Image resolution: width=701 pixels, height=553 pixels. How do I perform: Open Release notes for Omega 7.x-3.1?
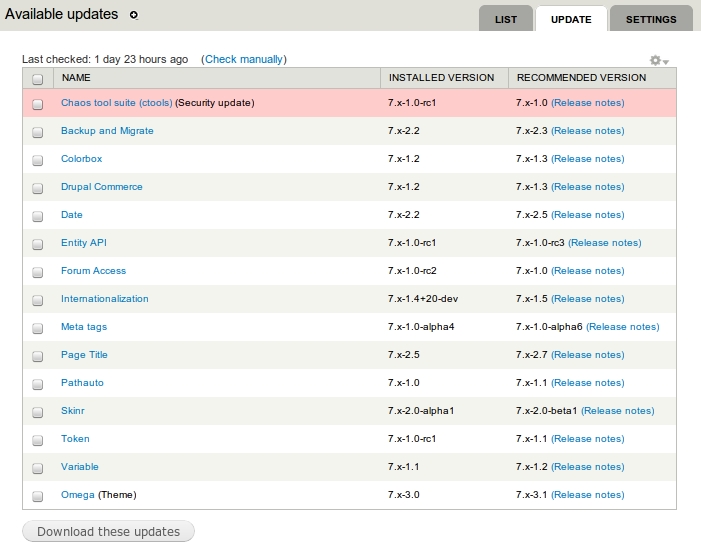[x=587, y=495]
